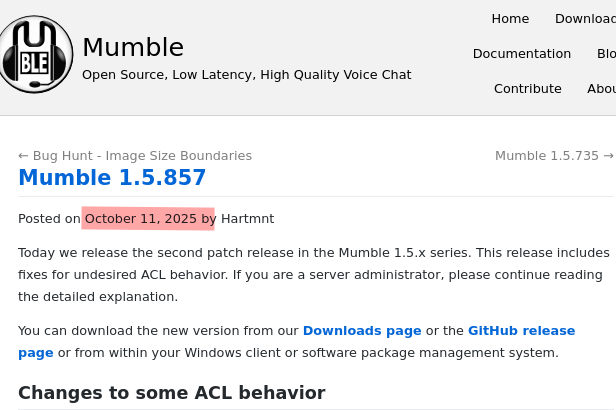Click the highlighted date October 11, 2025
Viewport: 616px width, 410px height.
[141, 219]
